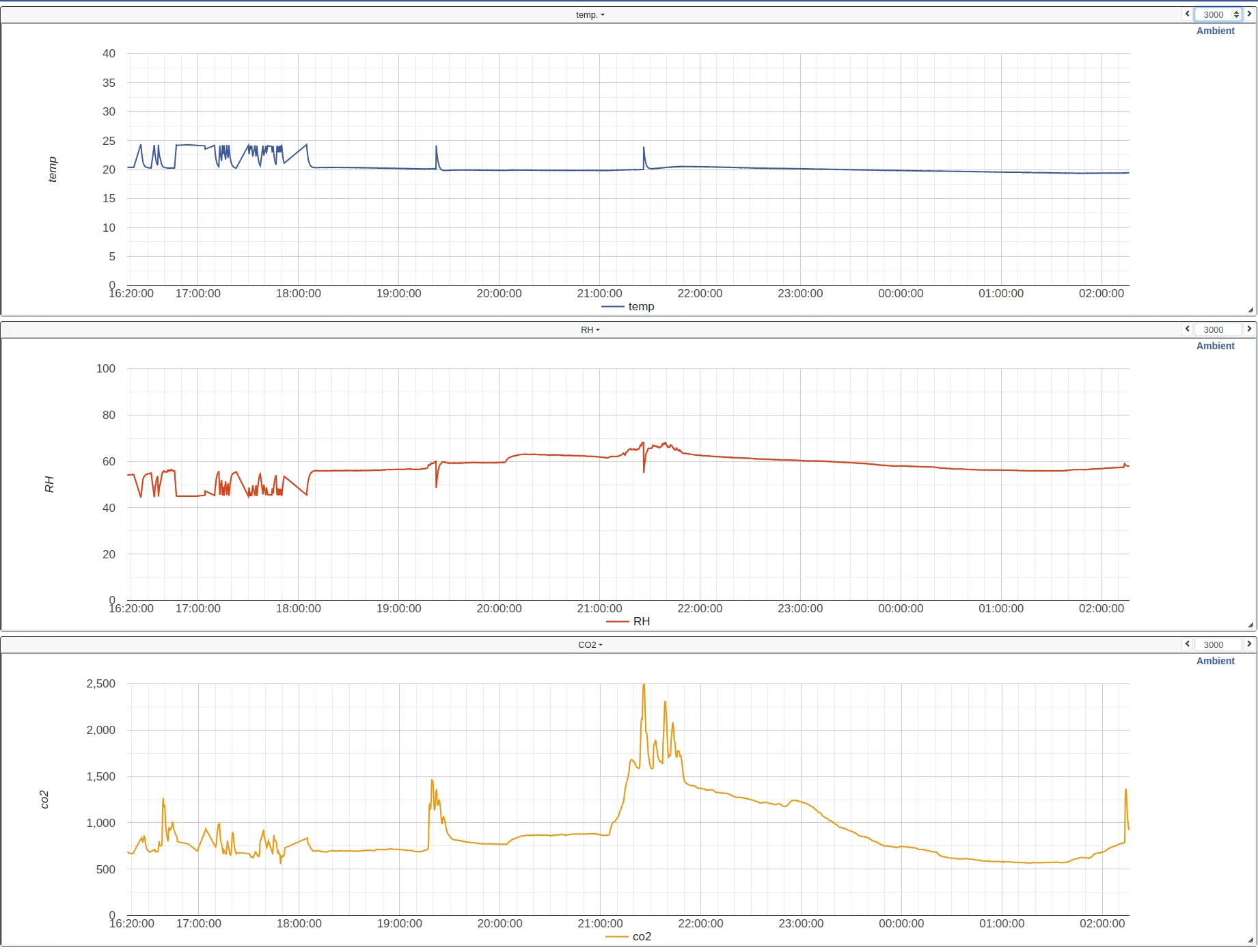Screen dimensions: 1258x952
Task: Toggle the co2 legend entry
Action: point(628,936)
